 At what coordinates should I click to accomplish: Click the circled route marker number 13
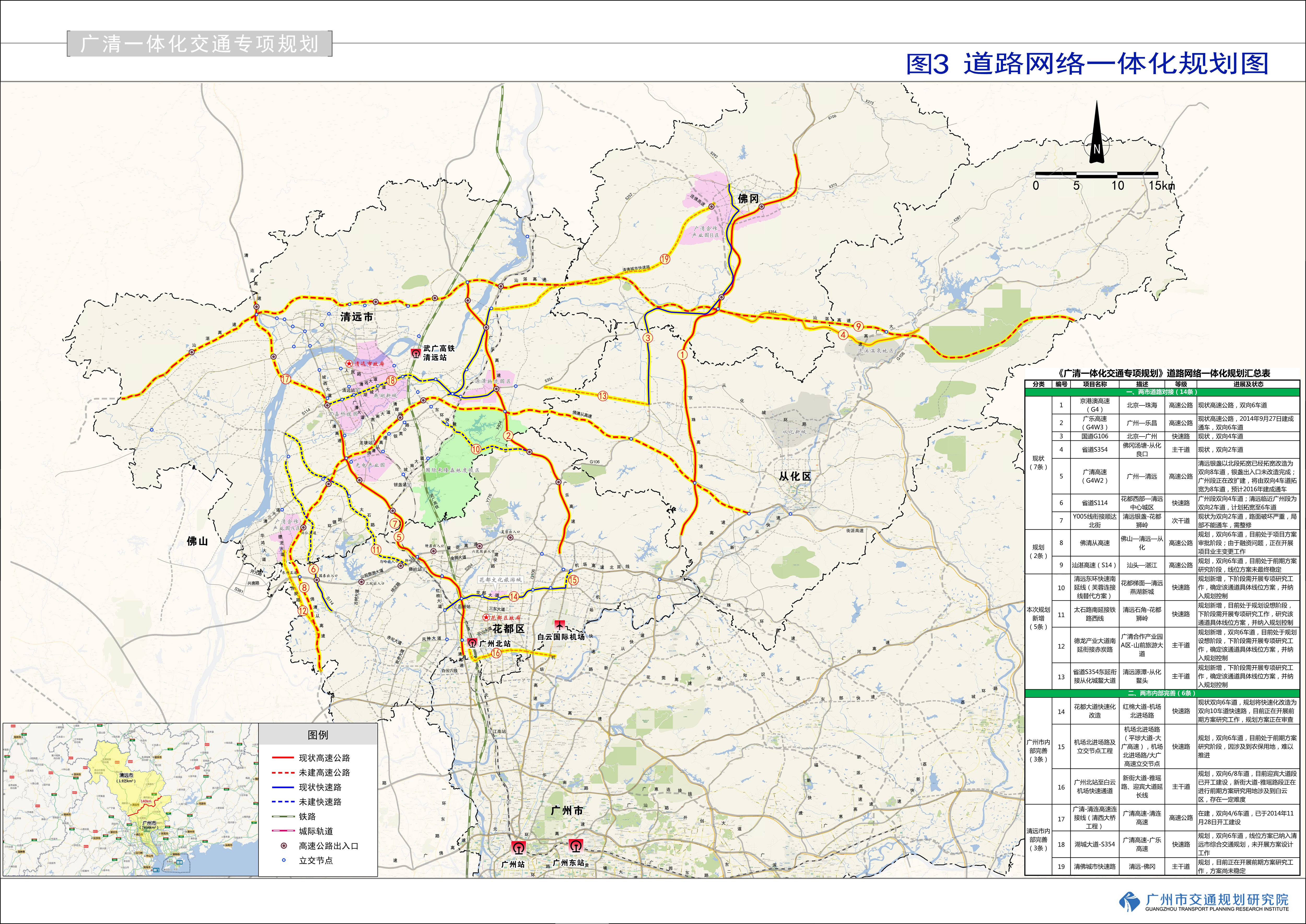click(602, 396)
